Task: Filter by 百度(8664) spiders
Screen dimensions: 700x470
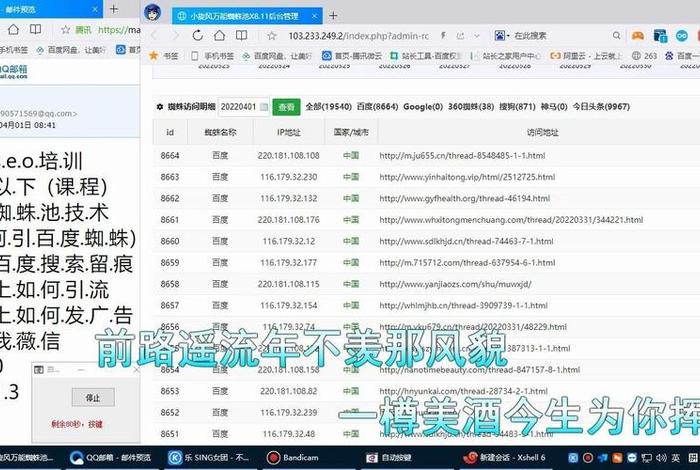Action: [377, 107]
